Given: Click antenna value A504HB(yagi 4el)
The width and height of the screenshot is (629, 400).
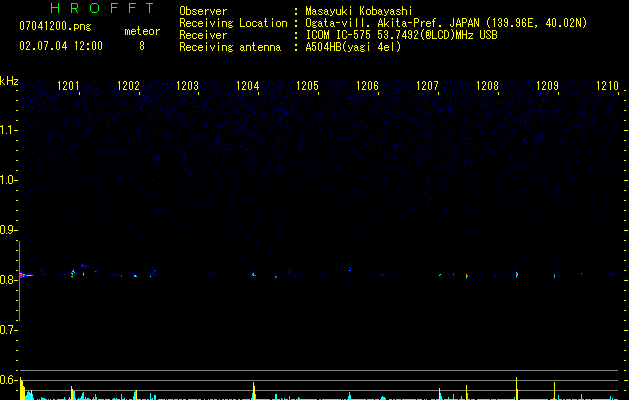Looking at the screenshot, I should click(x=353, y=47).
